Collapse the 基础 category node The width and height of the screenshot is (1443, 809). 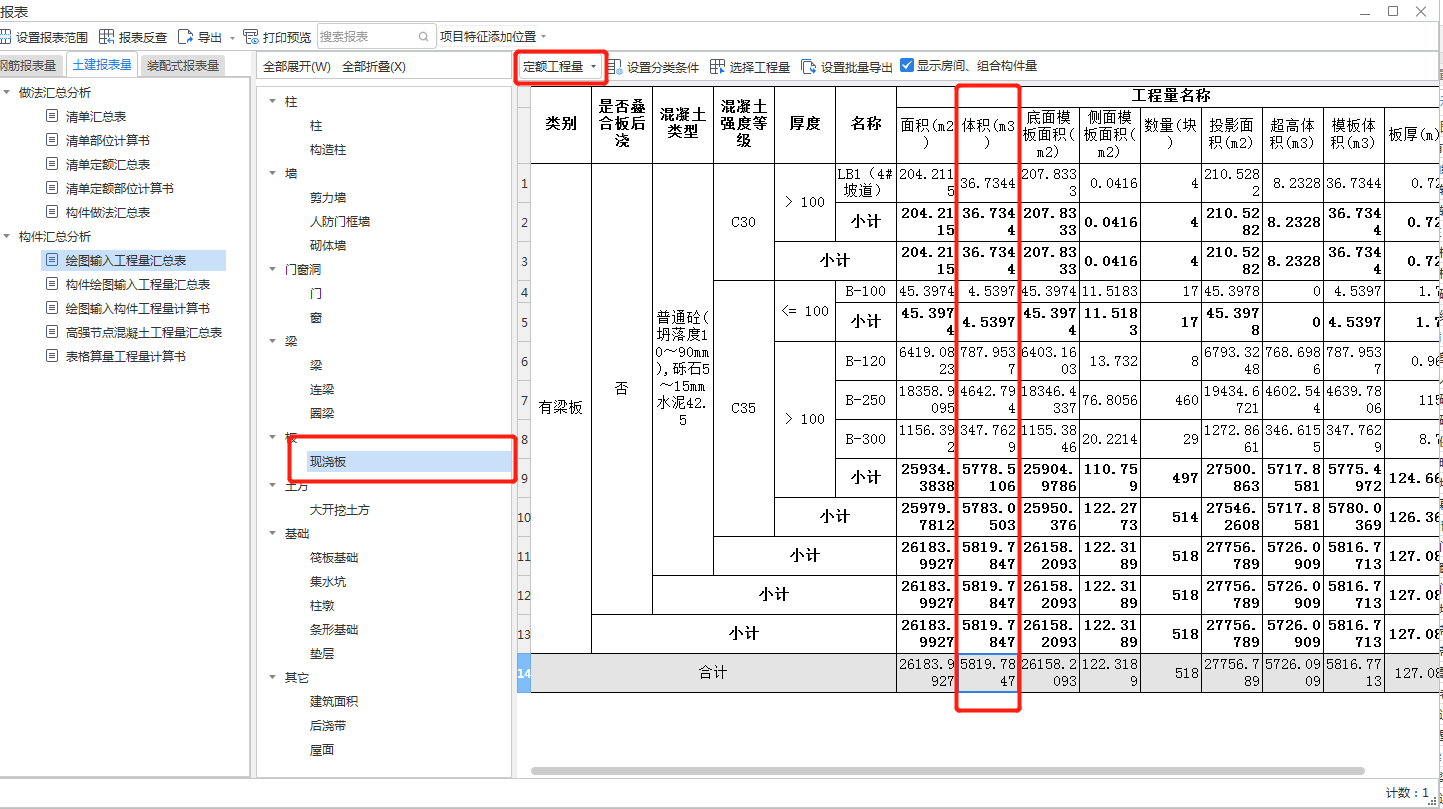tap(273, 534)
